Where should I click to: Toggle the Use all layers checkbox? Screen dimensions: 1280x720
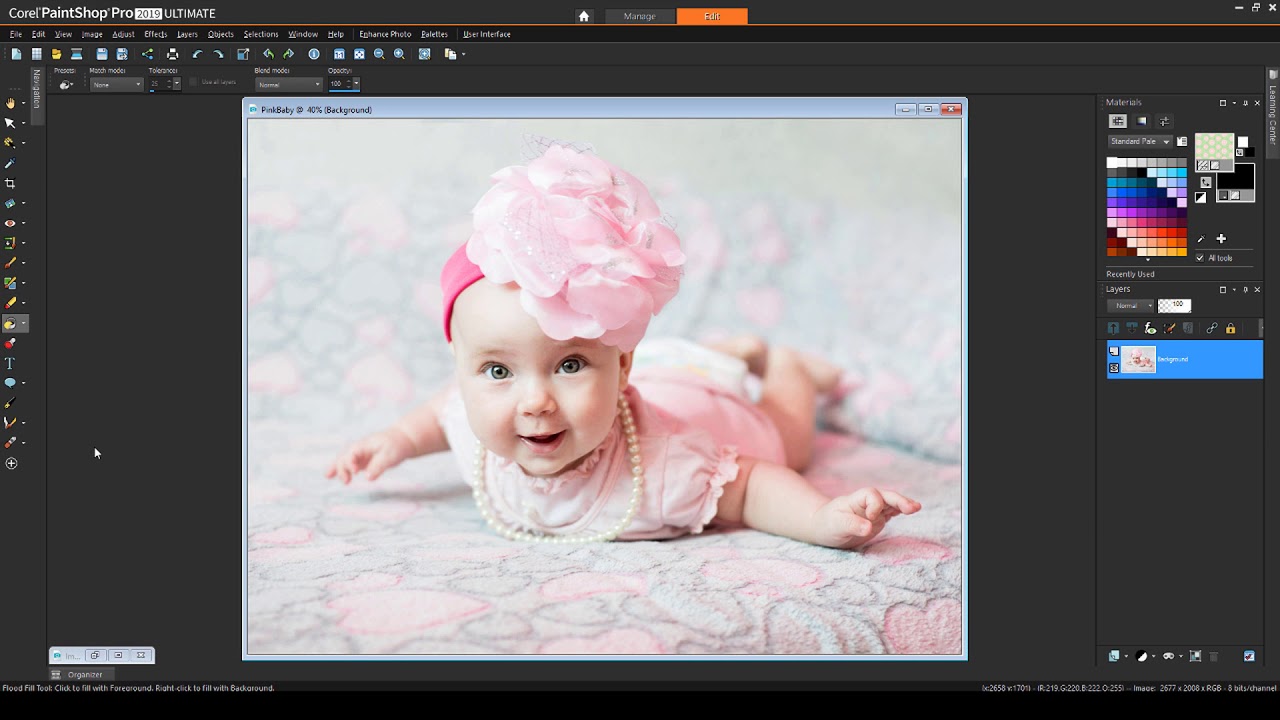point(193,82)
